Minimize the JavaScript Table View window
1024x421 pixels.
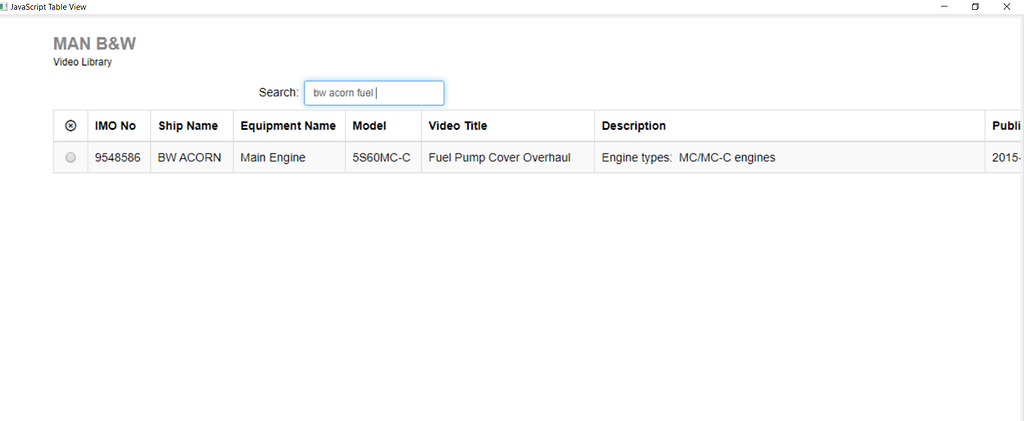click(x=944, y=7)
